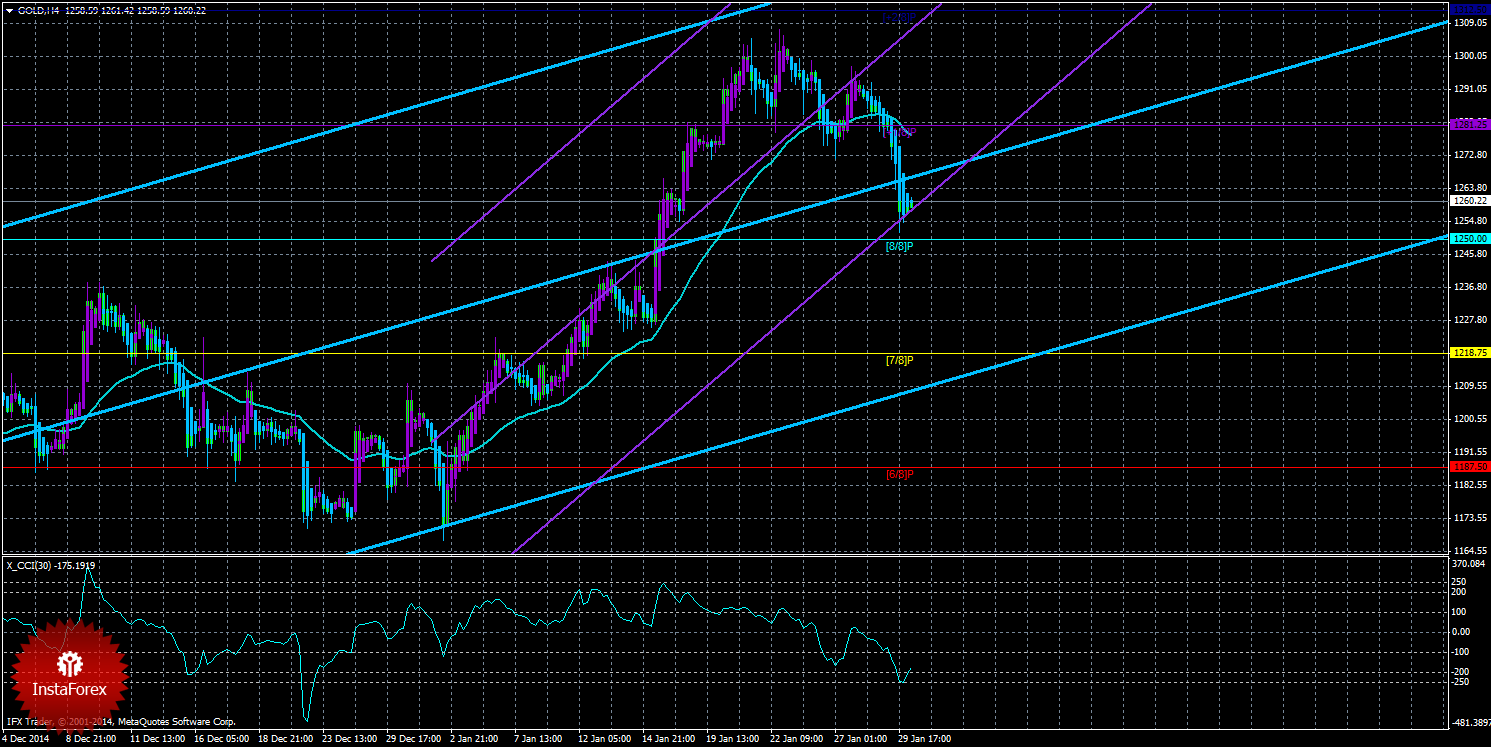This screenshot has width=1491, height=747.
Task: Click the [6/8]P Murrey level label
Action: [900, 474]
